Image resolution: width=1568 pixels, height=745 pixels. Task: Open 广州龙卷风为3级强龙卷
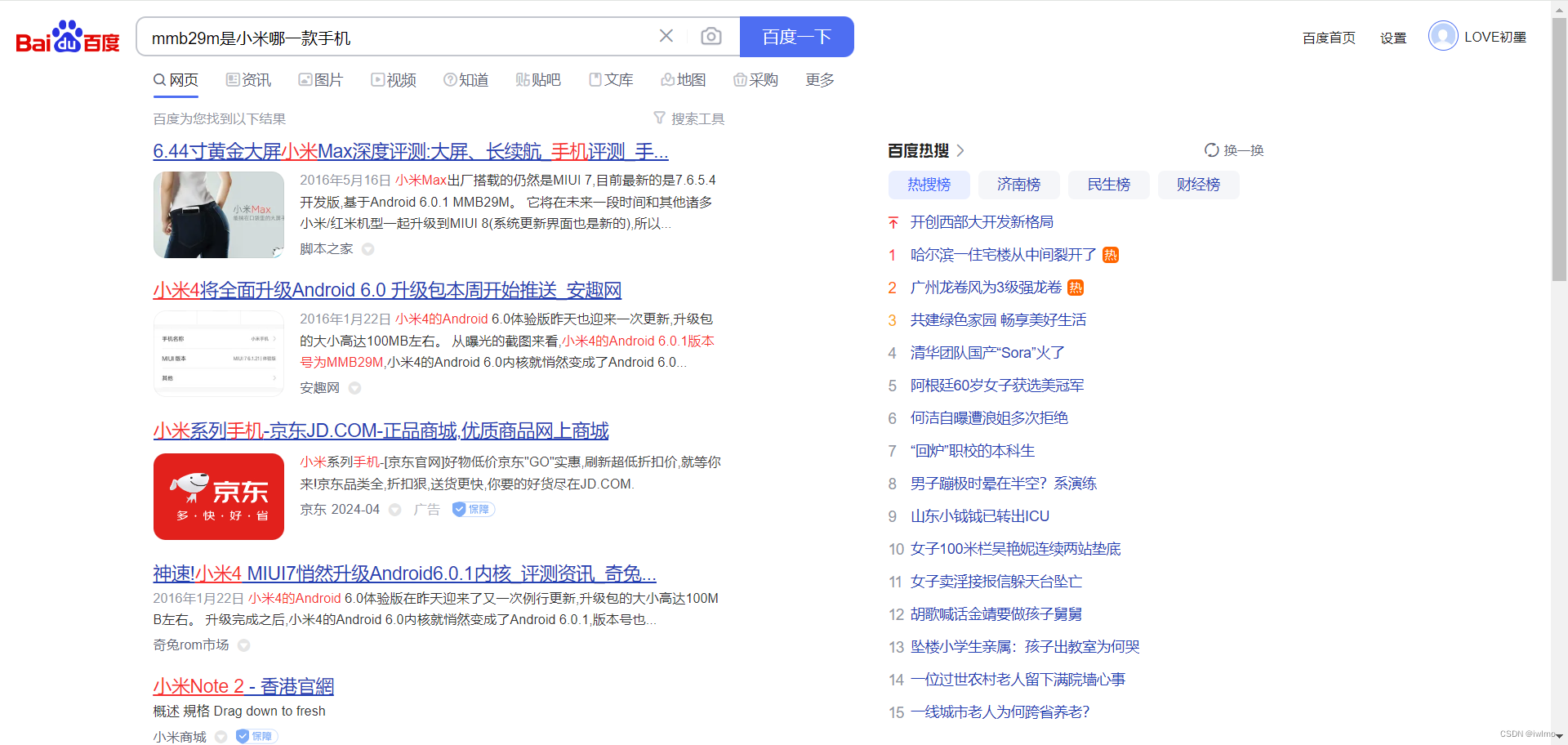(986, 288)
